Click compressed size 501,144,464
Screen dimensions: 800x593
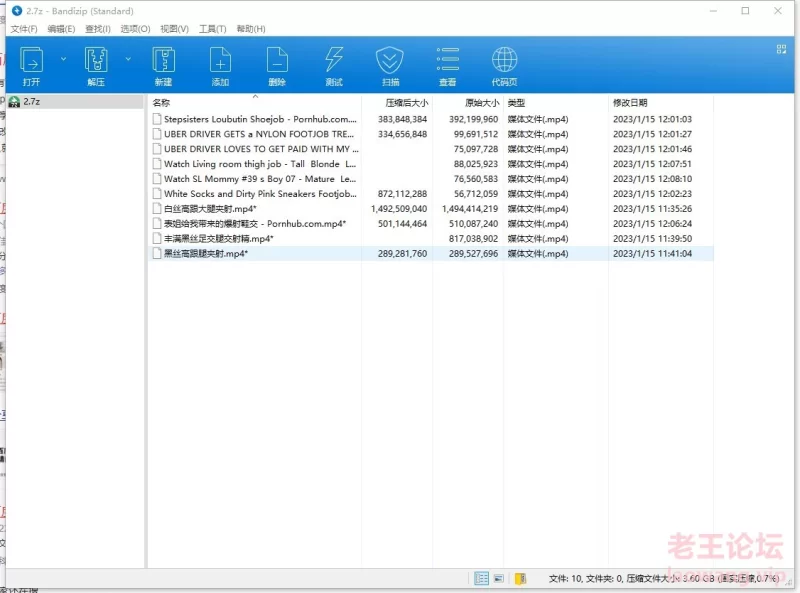(x=403, y=224)
